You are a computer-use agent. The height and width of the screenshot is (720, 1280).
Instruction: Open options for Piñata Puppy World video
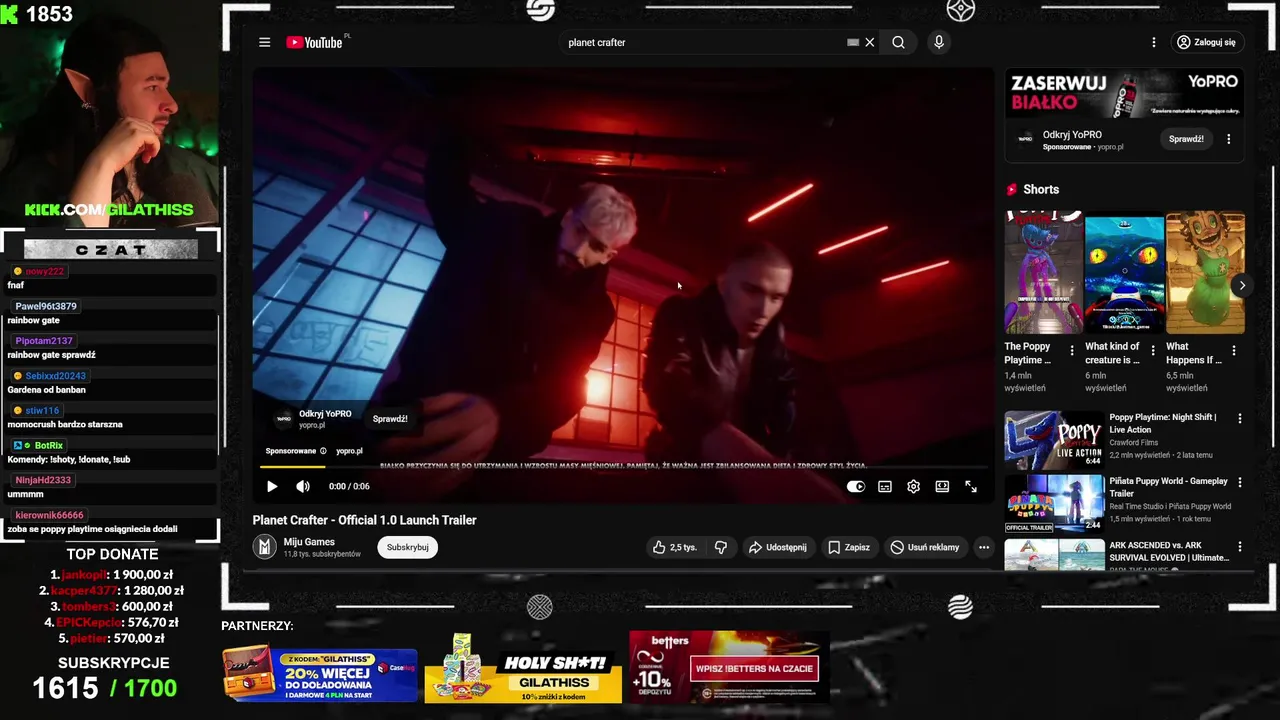(1240, 483)
